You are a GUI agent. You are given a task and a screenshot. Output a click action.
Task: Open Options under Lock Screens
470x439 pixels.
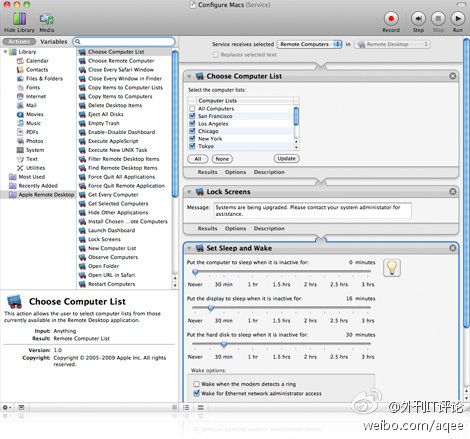click(235, 228)
